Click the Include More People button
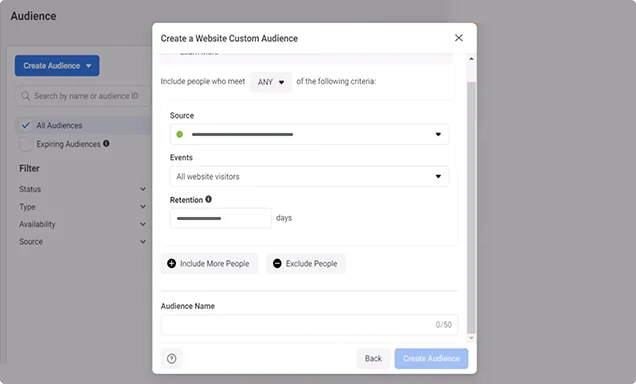This screenshot has width=636, height=384. (x=209, y=264)
